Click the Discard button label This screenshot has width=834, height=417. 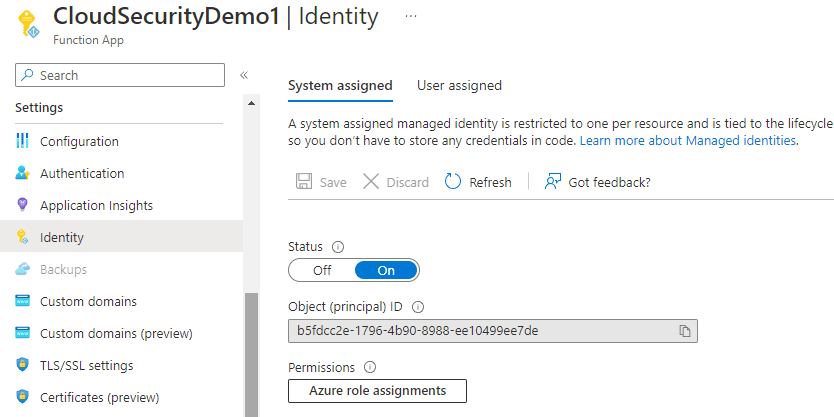(407, 182)
